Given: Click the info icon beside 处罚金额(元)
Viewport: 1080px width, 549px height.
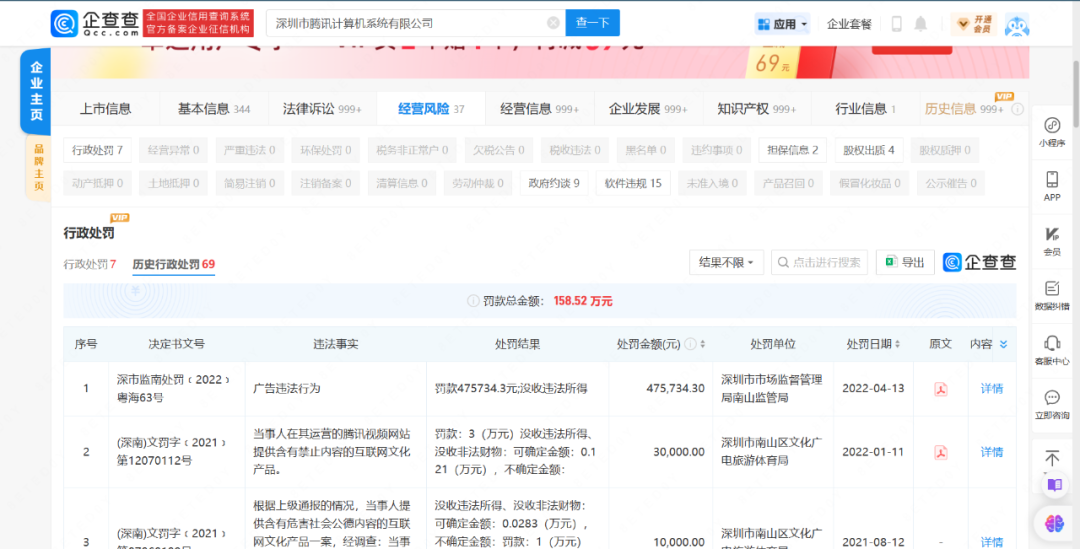Looking at the screenshot, I should coord(690,344).
